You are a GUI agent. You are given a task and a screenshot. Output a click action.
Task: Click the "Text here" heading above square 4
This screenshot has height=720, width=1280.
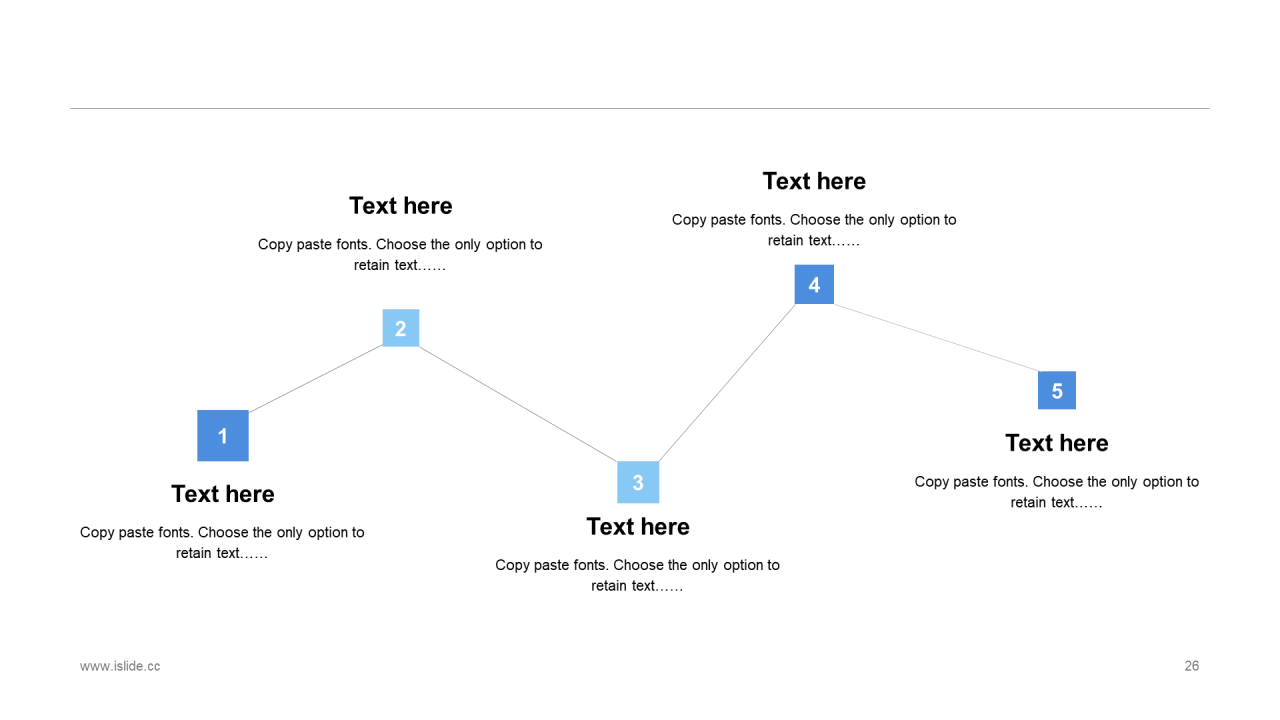[814, 181]
